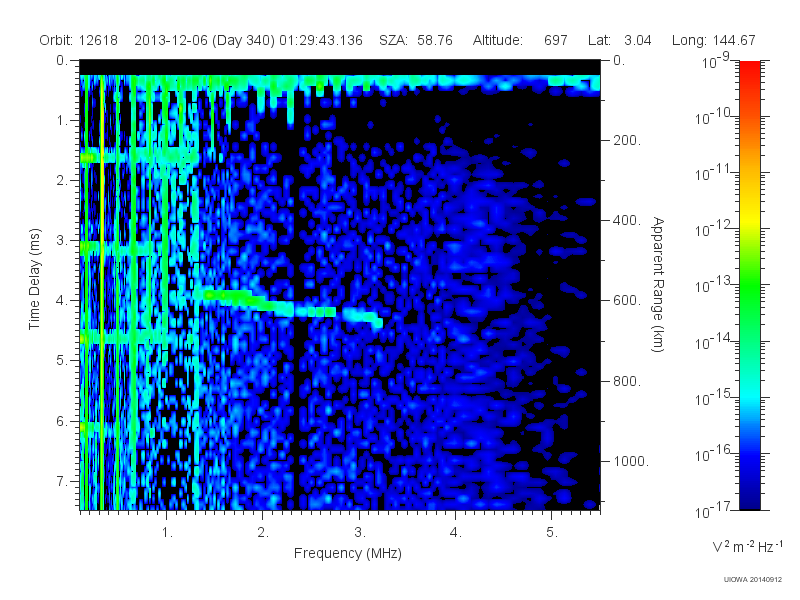Click the 200. apparent range tick label

[627, 140]
